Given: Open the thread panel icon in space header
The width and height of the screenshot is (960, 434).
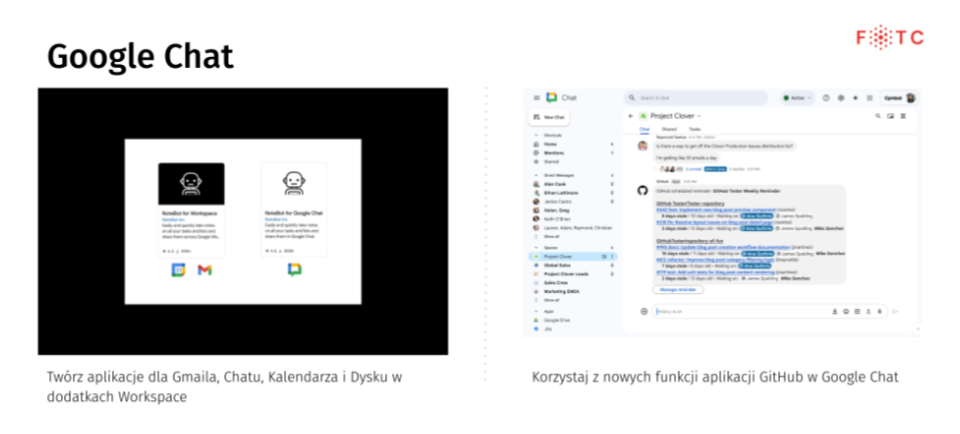Looking at the screenshot, I should (903, 116).
